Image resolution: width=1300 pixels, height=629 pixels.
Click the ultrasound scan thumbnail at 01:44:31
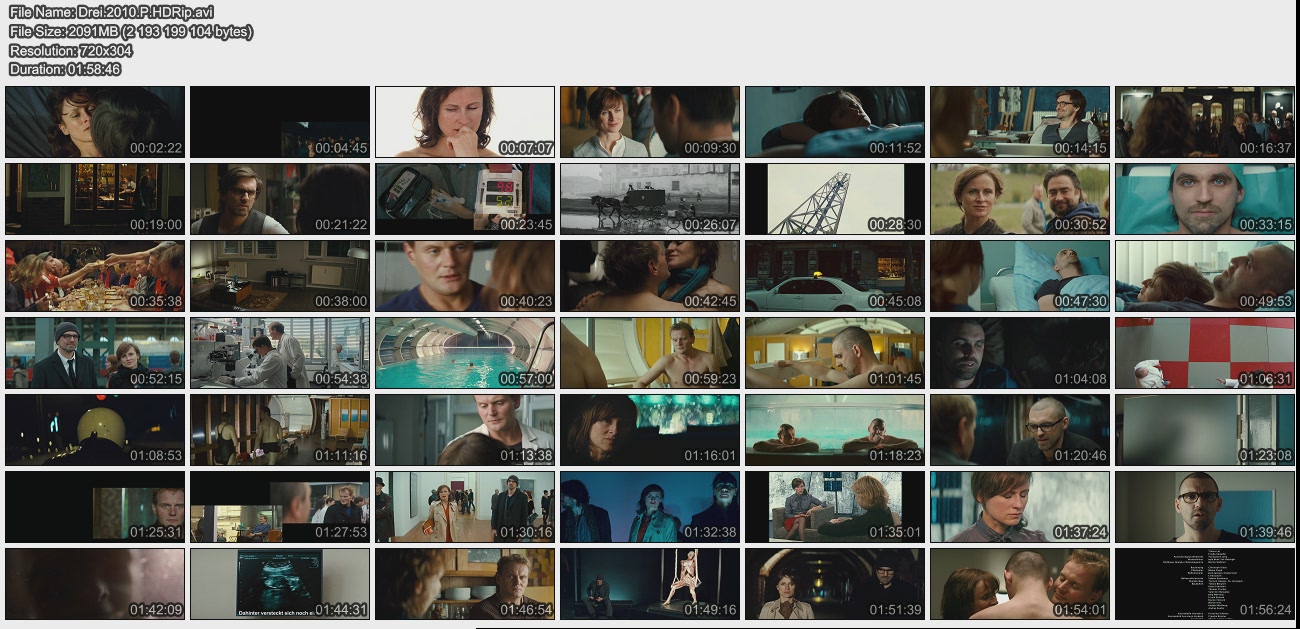(x=280, y=584)
